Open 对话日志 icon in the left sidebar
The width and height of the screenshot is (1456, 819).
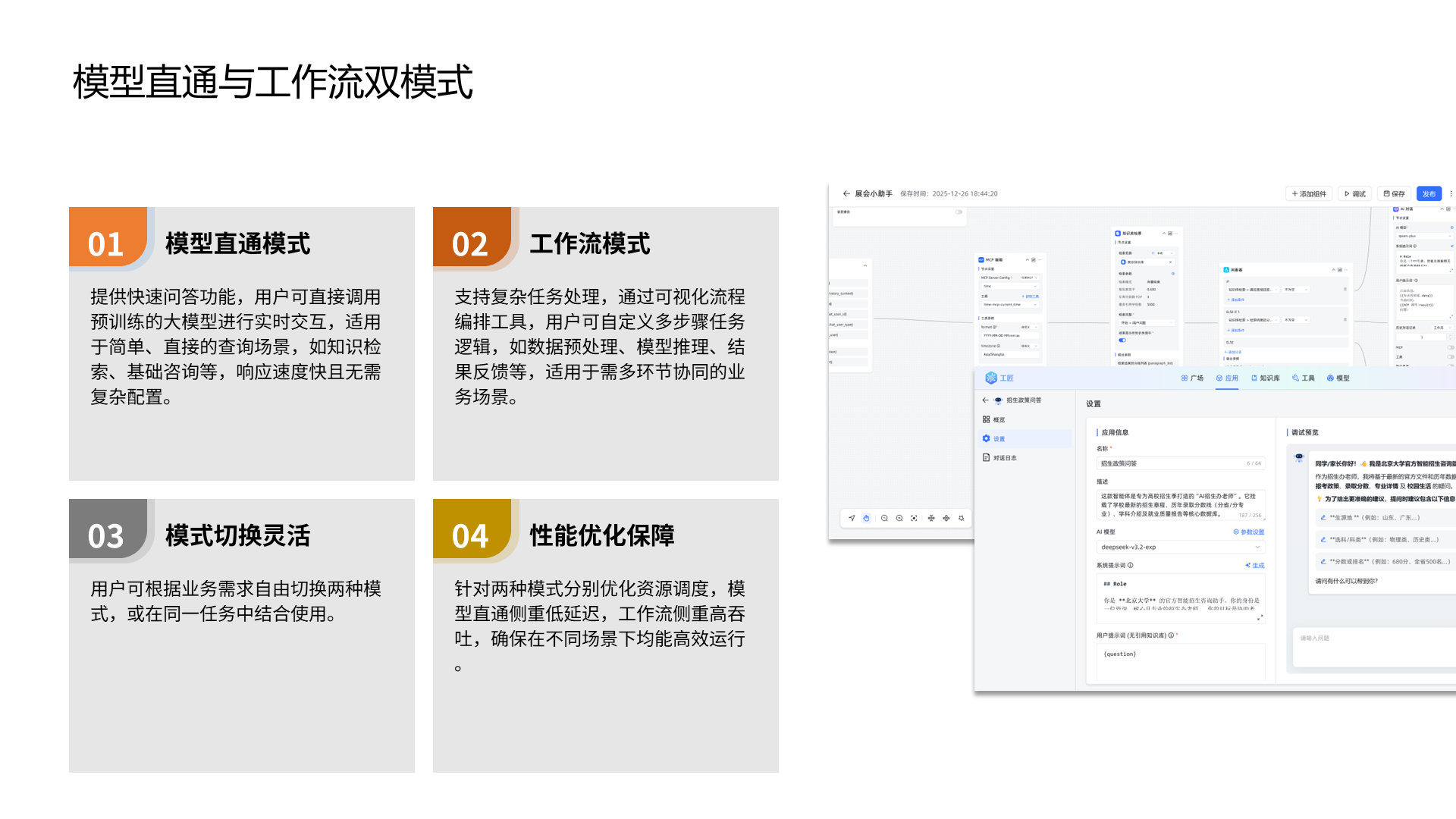[985, 458]
